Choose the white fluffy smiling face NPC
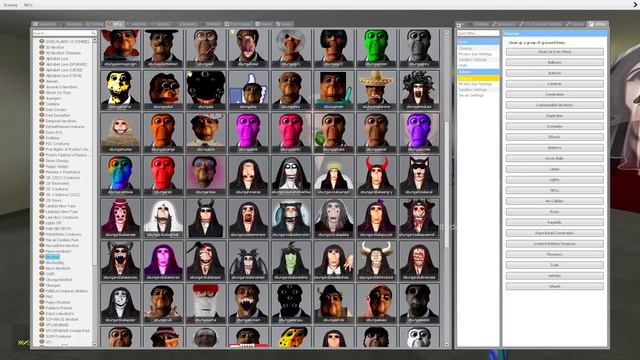The height and width of the screenshot is (360, 640). [x=120, y=133]
